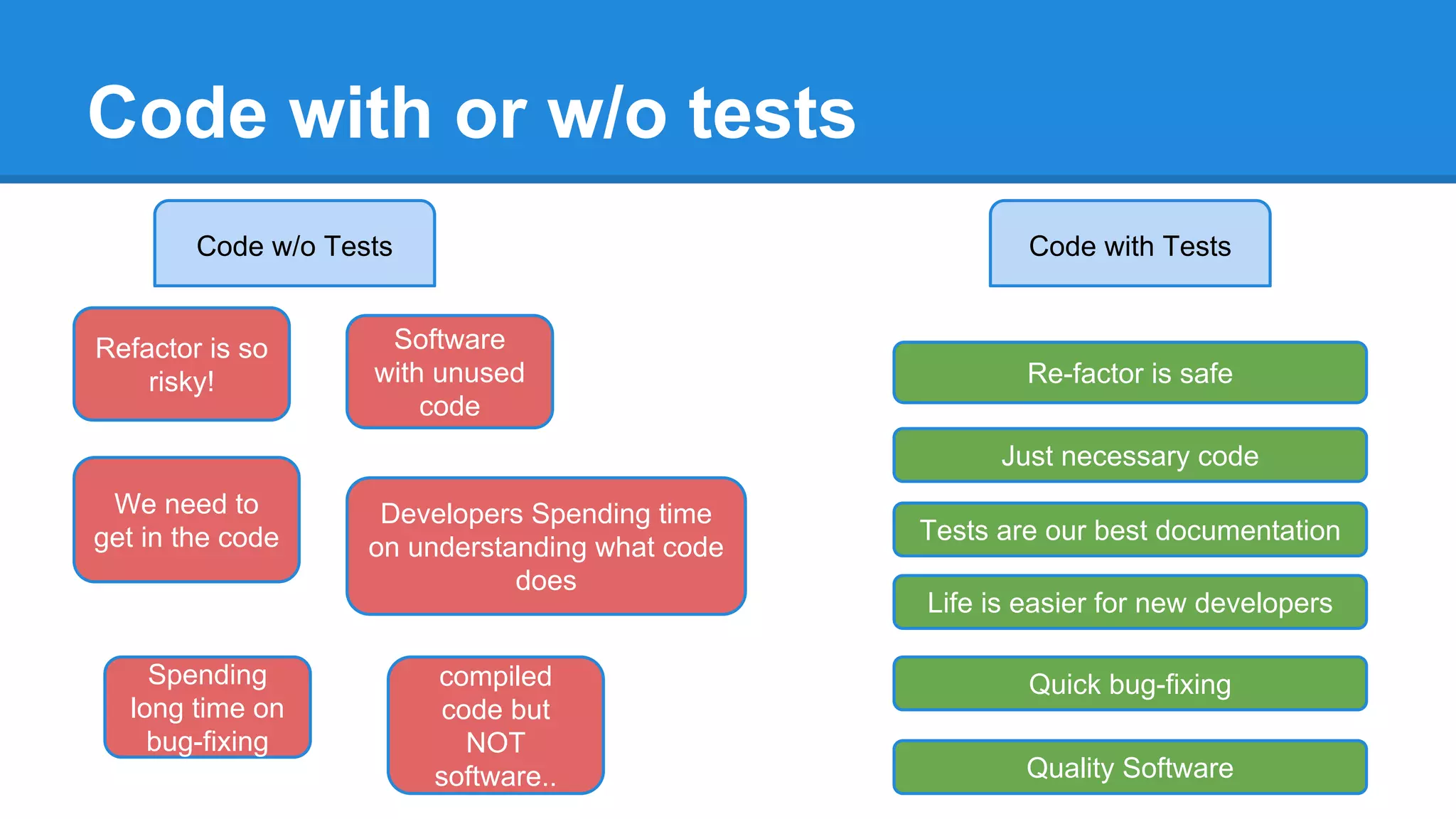
Task: Click 'Tests are our best documentation' bar
Action: coord(1130,530)
